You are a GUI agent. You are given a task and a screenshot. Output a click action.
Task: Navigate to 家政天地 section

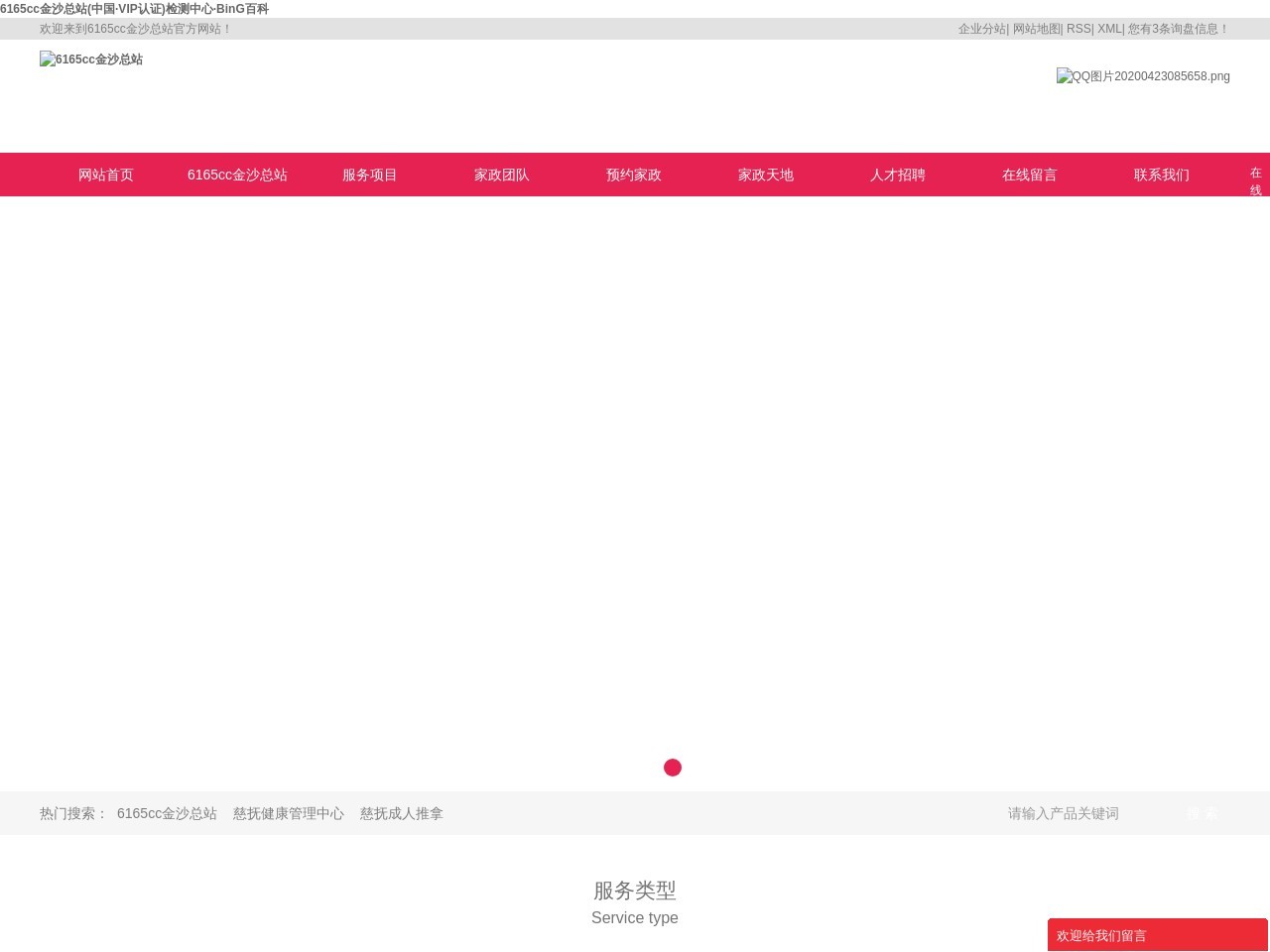click(765, 175)
